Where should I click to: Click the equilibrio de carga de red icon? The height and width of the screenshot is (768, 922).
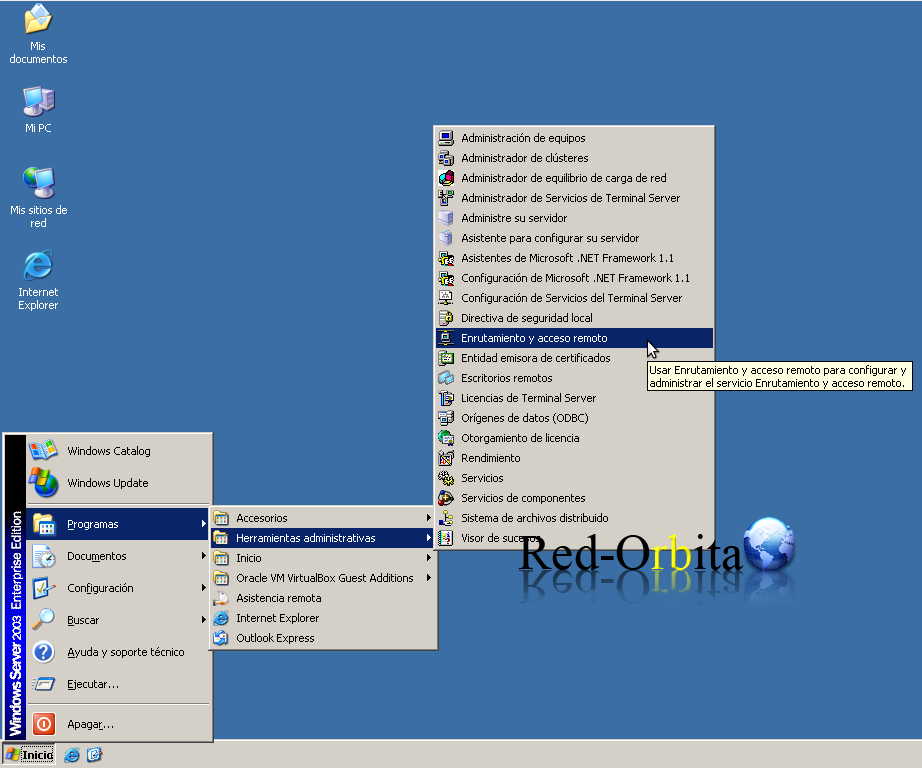tap(446, 178)
